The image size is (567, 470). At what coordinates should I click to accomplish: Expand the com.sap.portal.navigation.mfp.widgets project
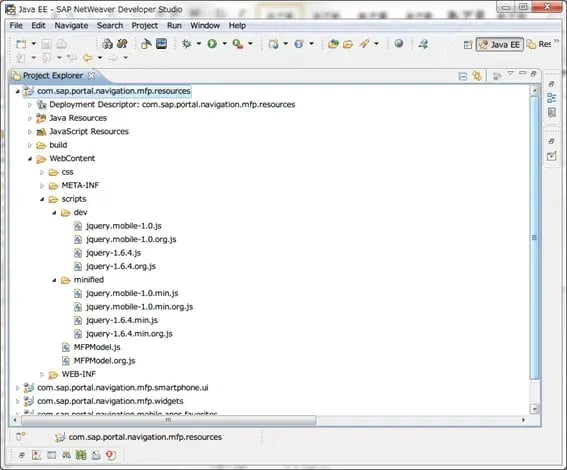click(x=17, y=401)
